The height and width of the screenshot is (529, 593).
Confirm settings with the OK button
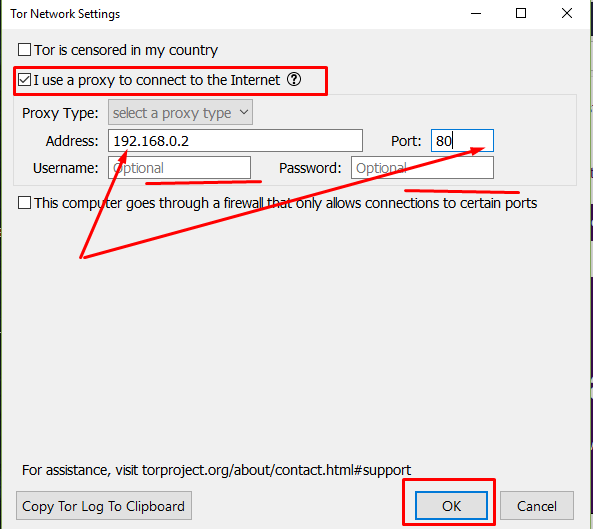pyautogui.click(x=451, y=506)
